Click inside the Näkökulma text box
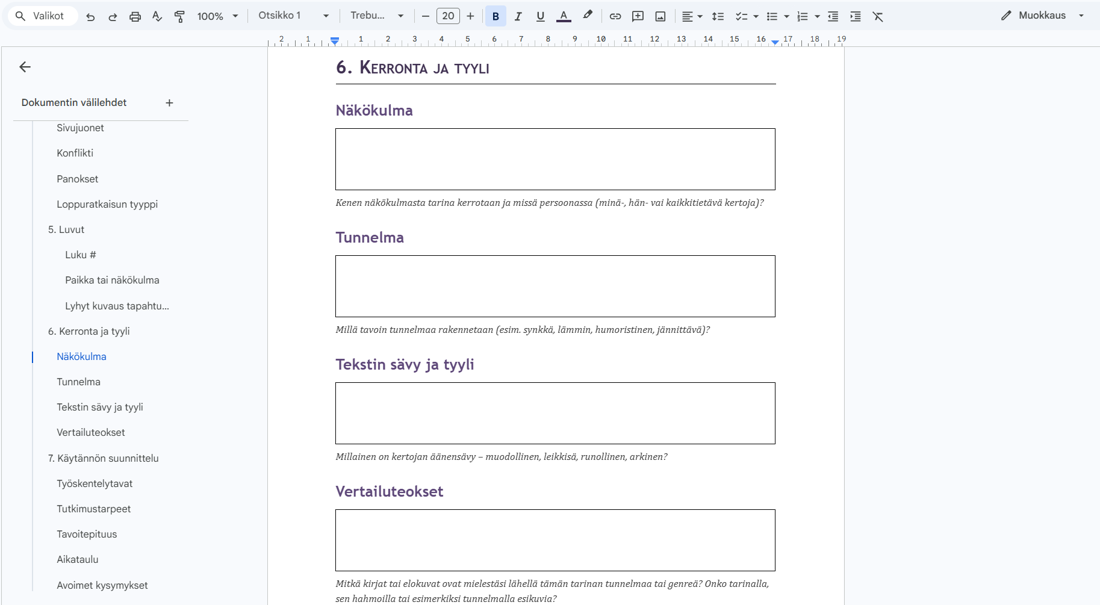Viewport: 1100px width, 605px height. [555, 159]
